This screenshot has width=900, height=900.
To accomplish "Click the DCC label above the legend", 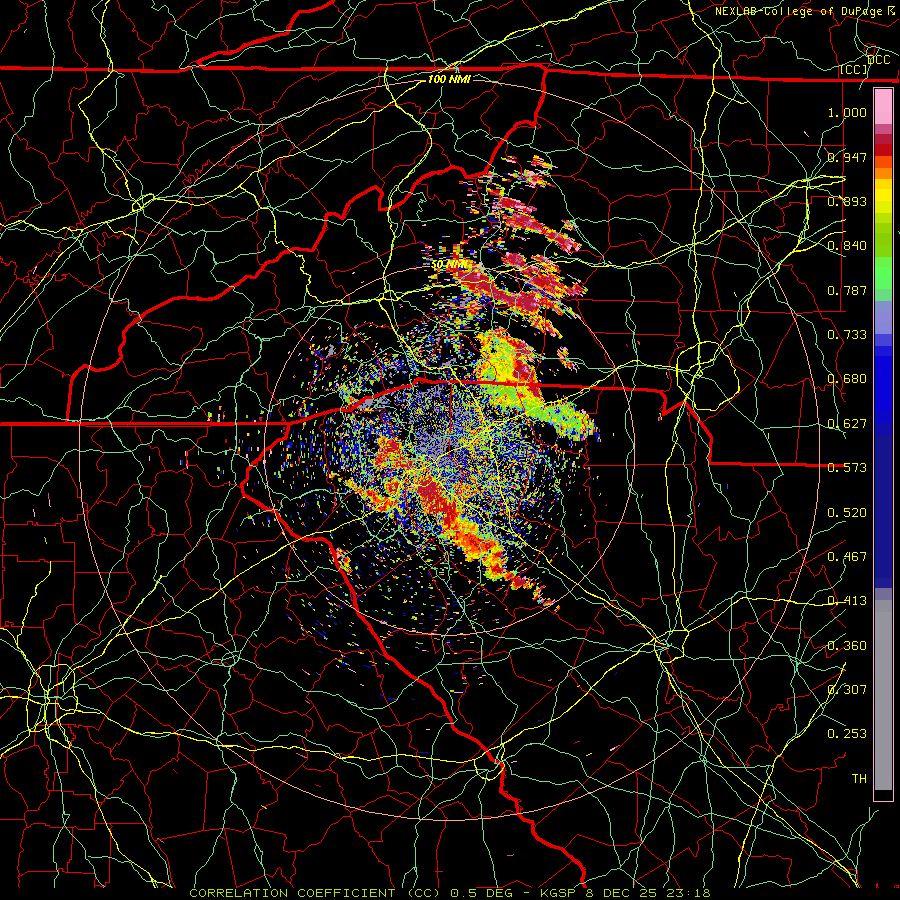I will (879, 60).
